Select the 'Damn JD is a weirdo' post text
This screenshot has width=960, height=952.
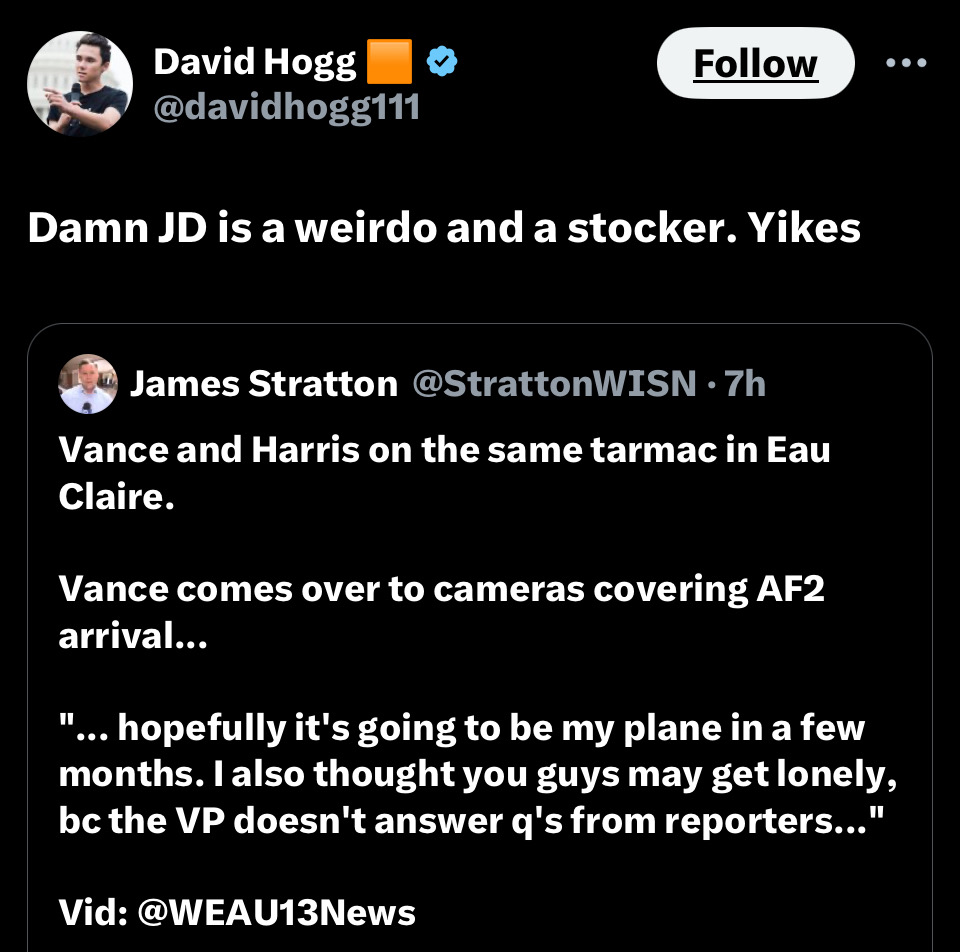[444, 228]
